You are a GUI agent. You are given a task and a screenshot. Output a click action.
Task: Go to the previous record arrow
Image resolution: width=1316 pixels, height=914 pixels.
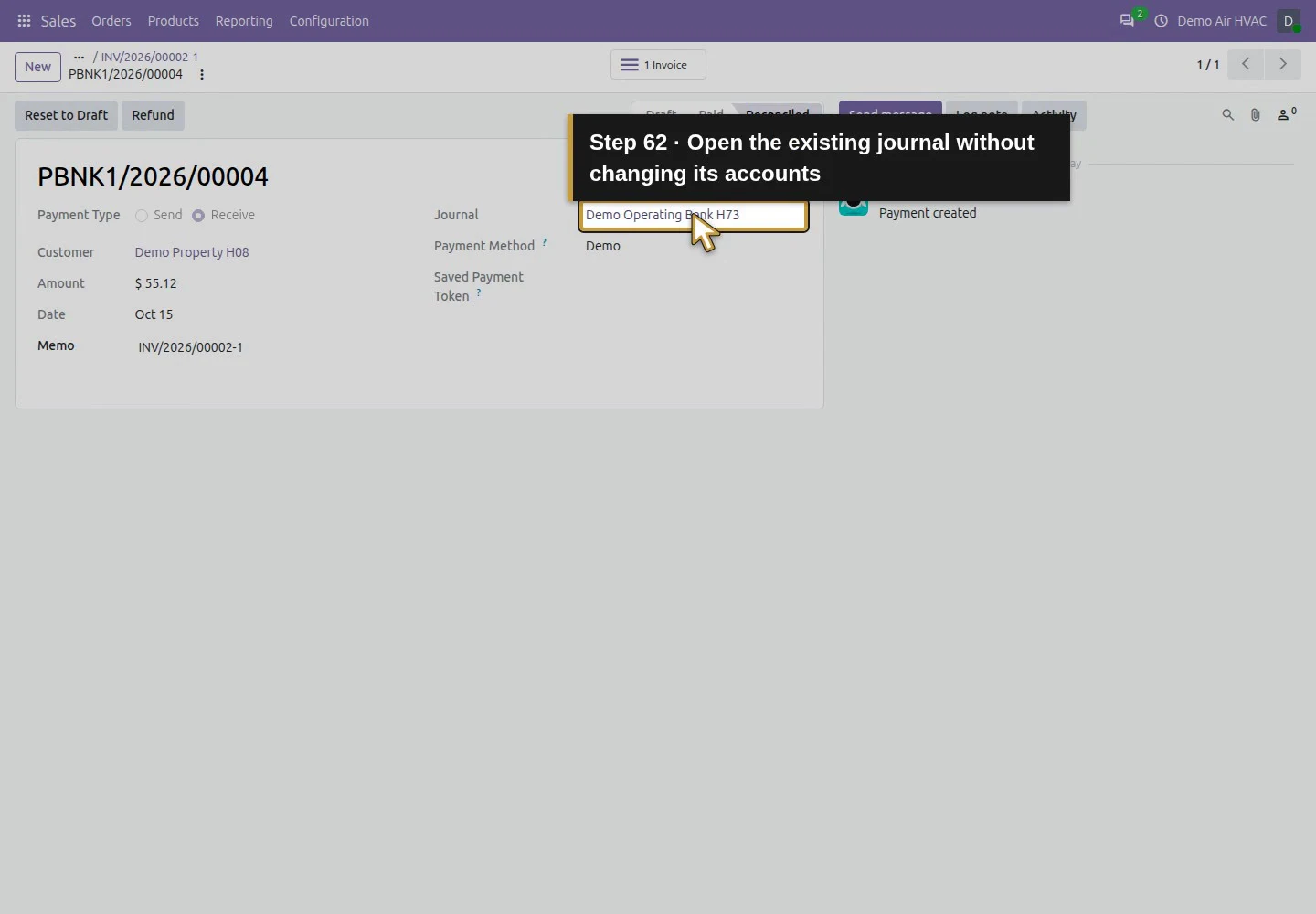[x=1246, y=64]
